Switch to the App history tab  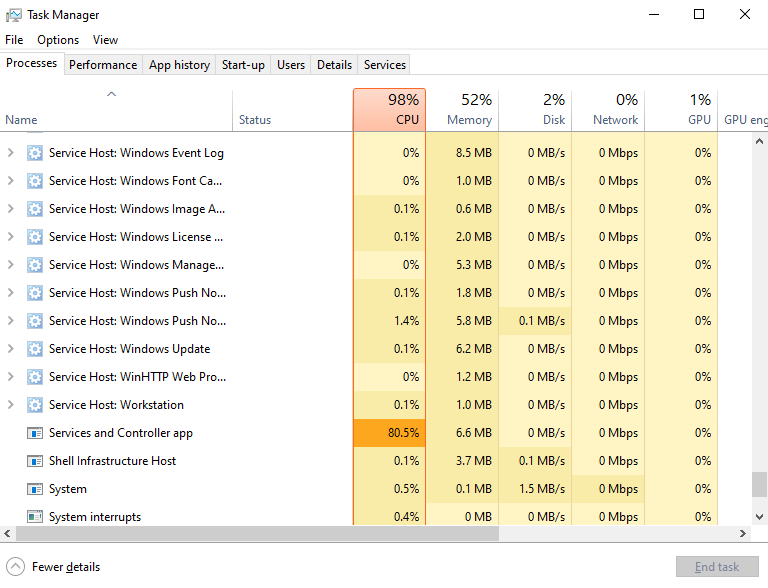pyautogui.click(x=179, y=65)
